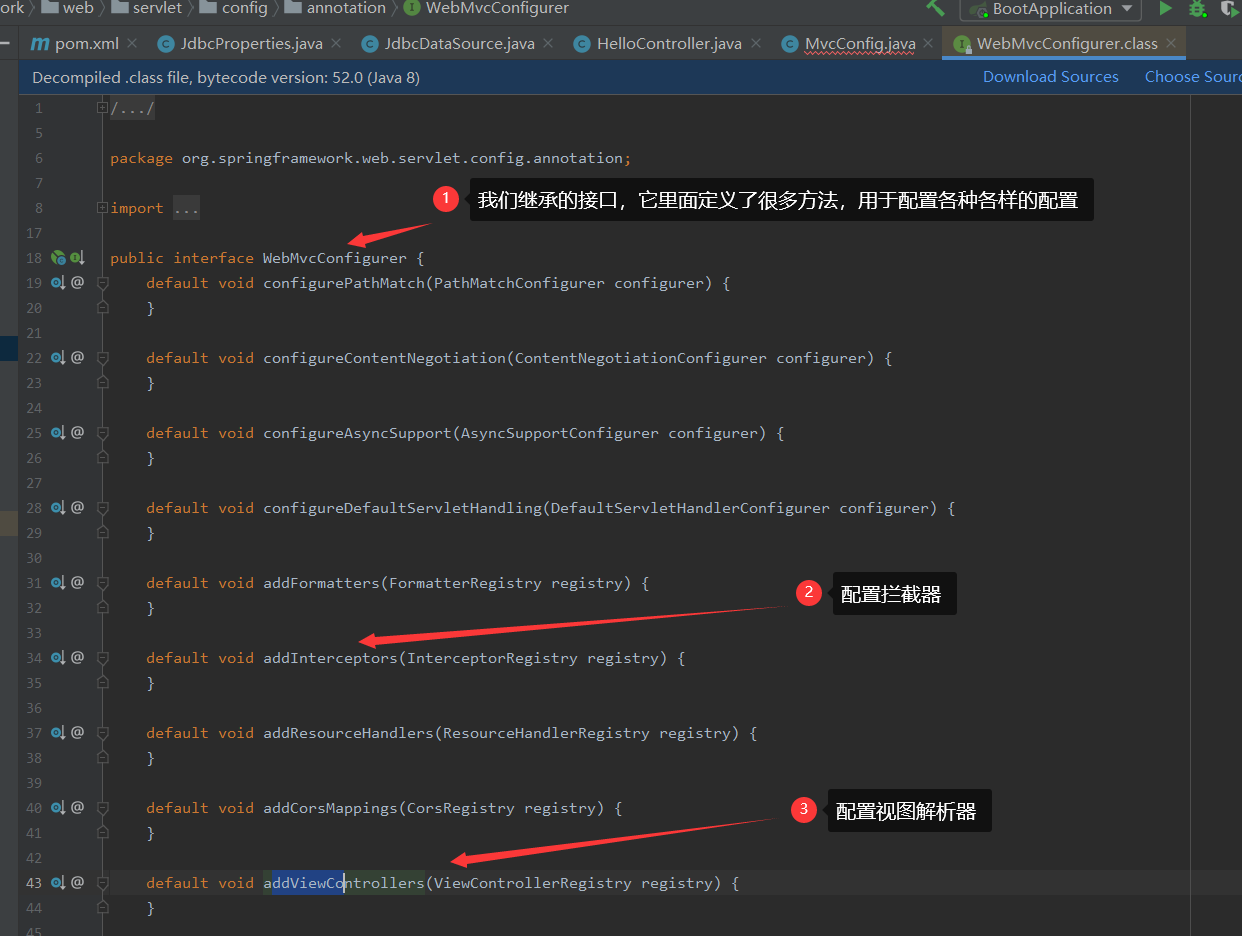
Task: Collapse the addInterceptors method fold on line 34
Action: [x=102, y=659]
